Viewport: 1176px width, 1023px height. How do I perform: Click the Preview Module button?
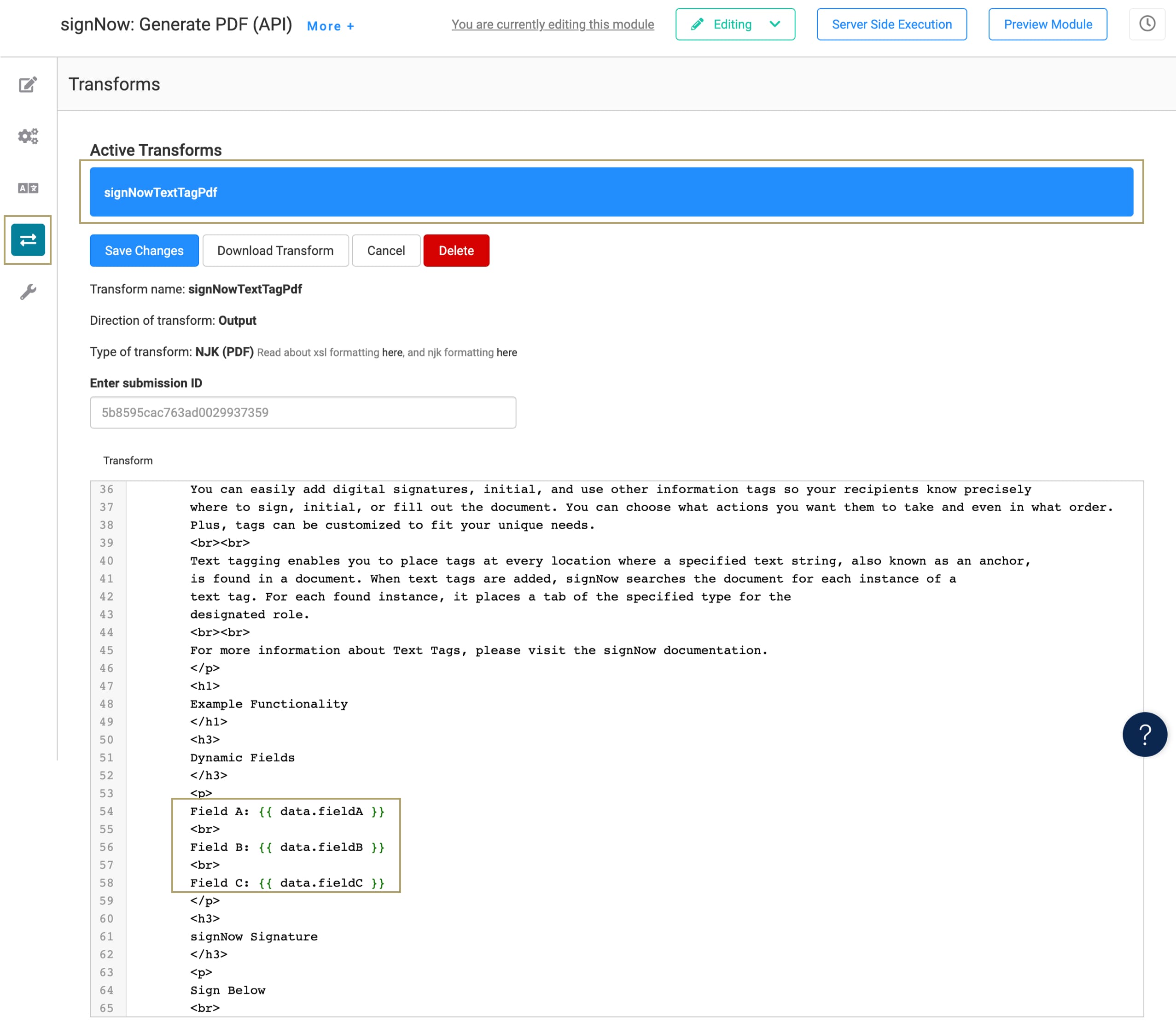(x=1048, y=24)
